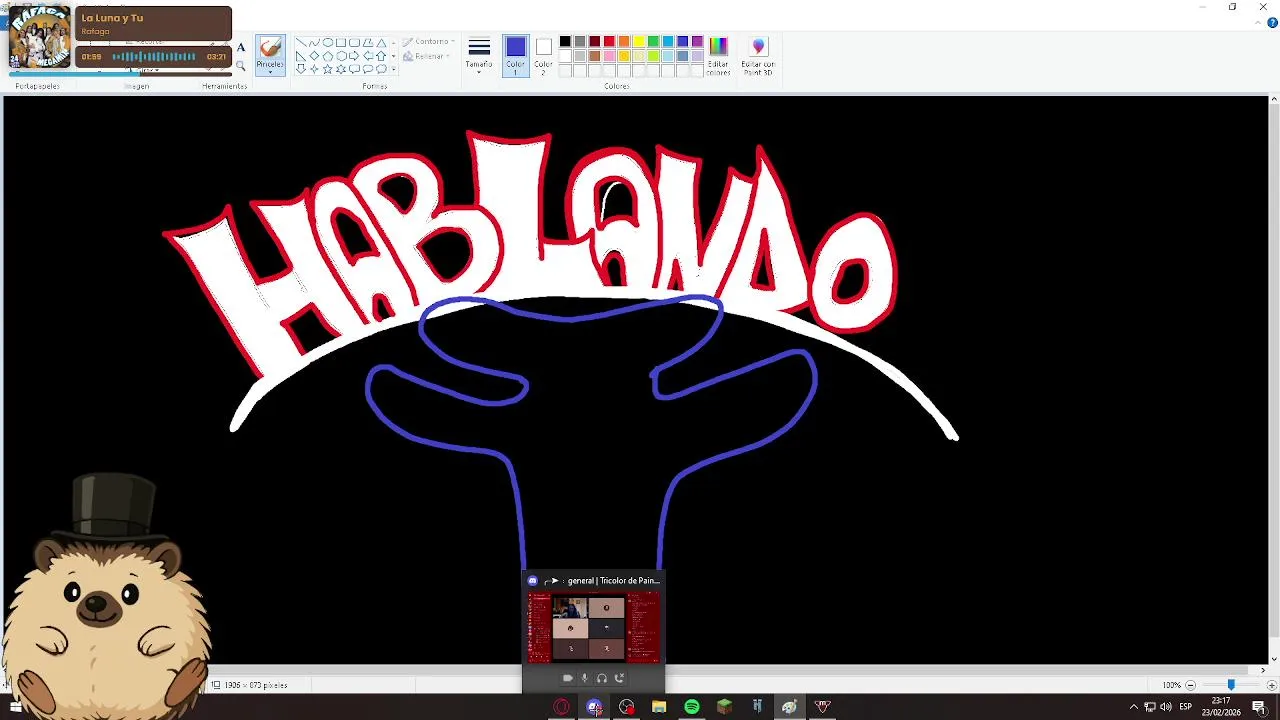1280x720 pixels.
Task: Expand the shapes gallery list
Action: [x=394, y=69]
